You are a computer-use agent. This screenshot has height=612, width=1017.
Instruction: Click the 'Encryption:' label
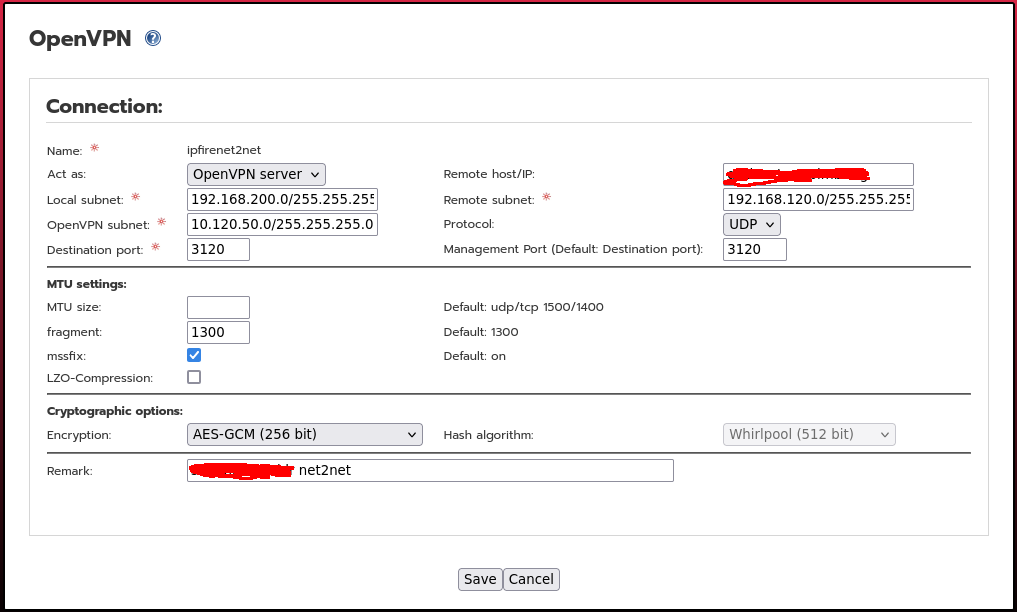tap(79, 435)
